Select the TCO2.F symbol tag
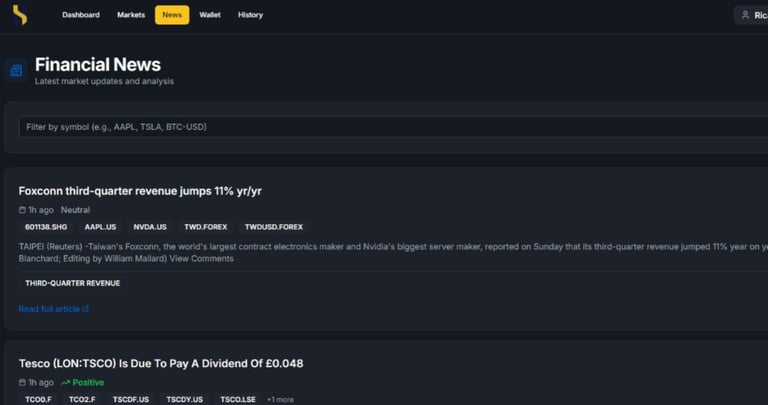 [82, 400]
